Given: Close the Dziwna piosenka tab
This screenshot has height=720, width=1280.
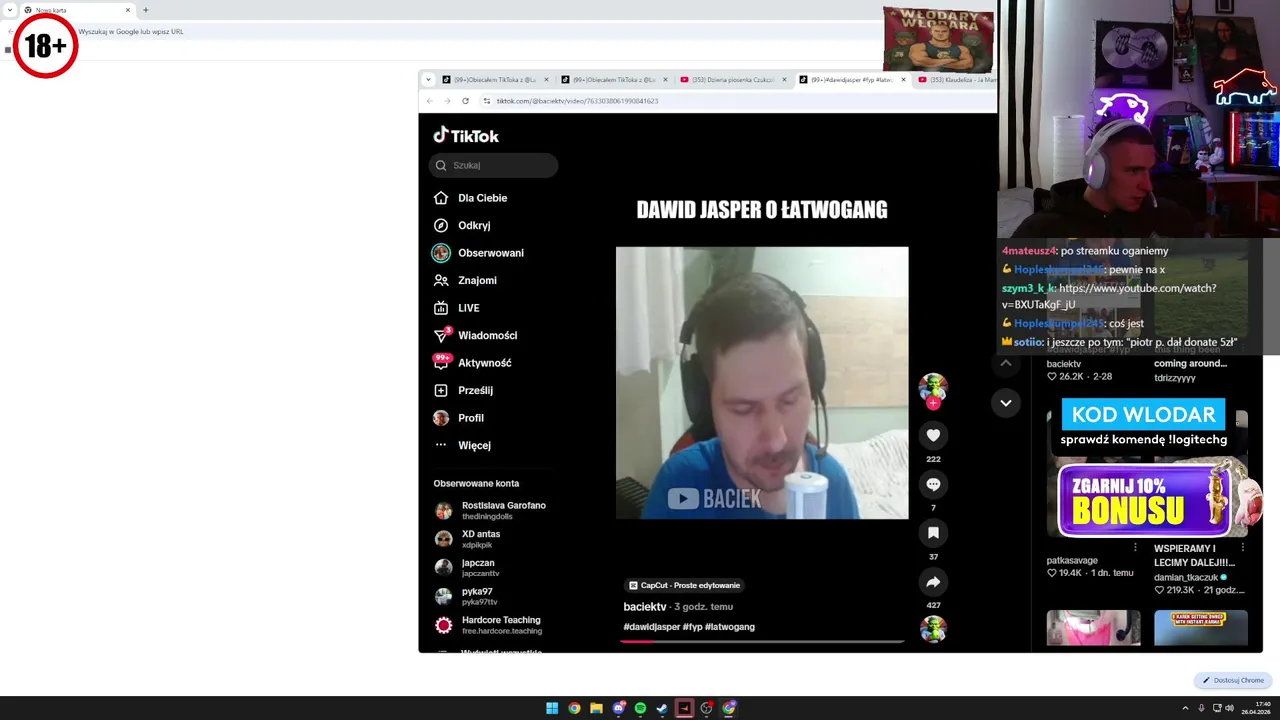Looking at the screenshot, I should 784,79.
